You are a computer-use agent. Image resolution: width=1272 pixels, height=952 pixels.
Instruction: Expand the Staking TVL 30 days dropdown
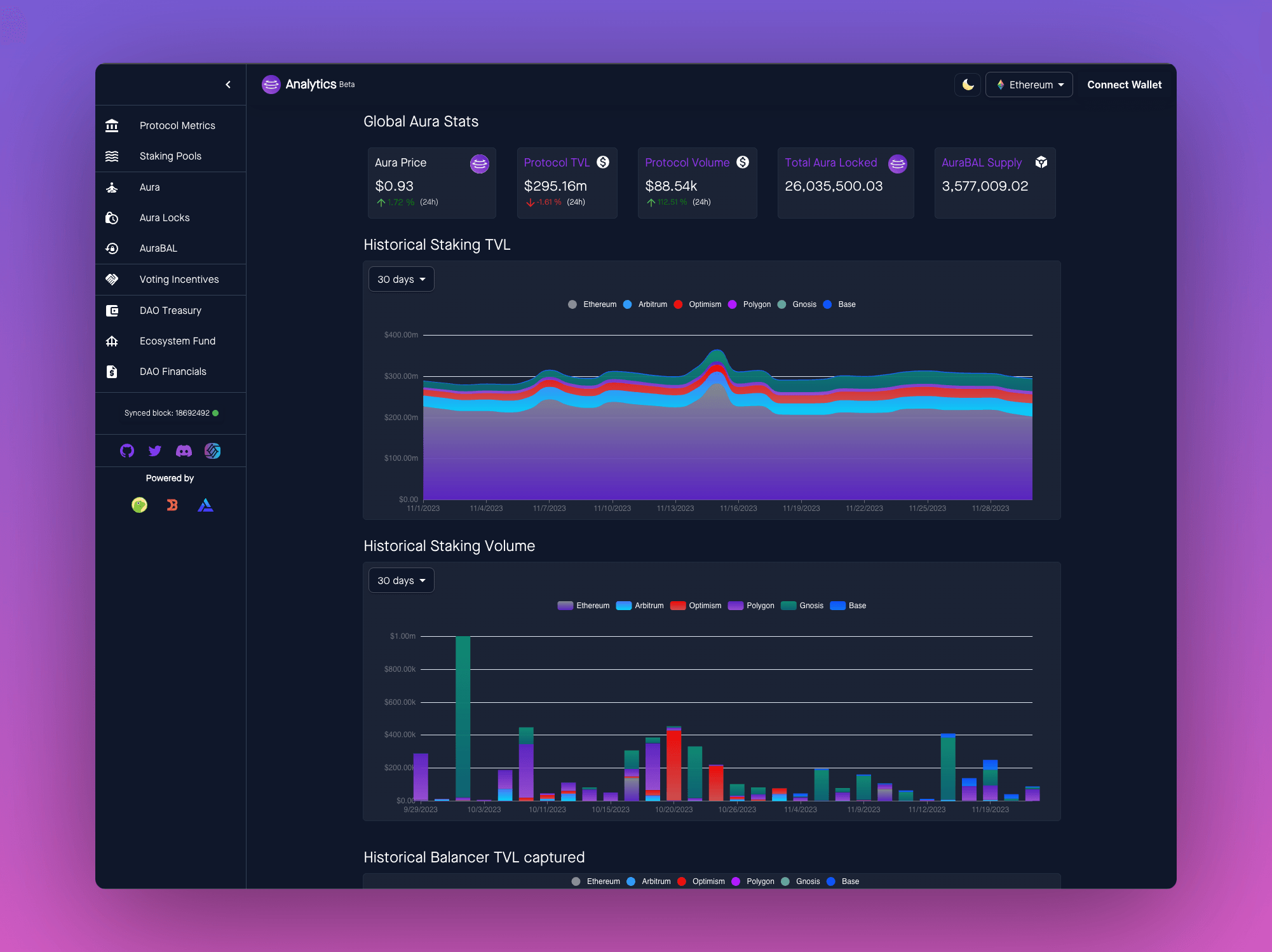[x=401, y=280]
